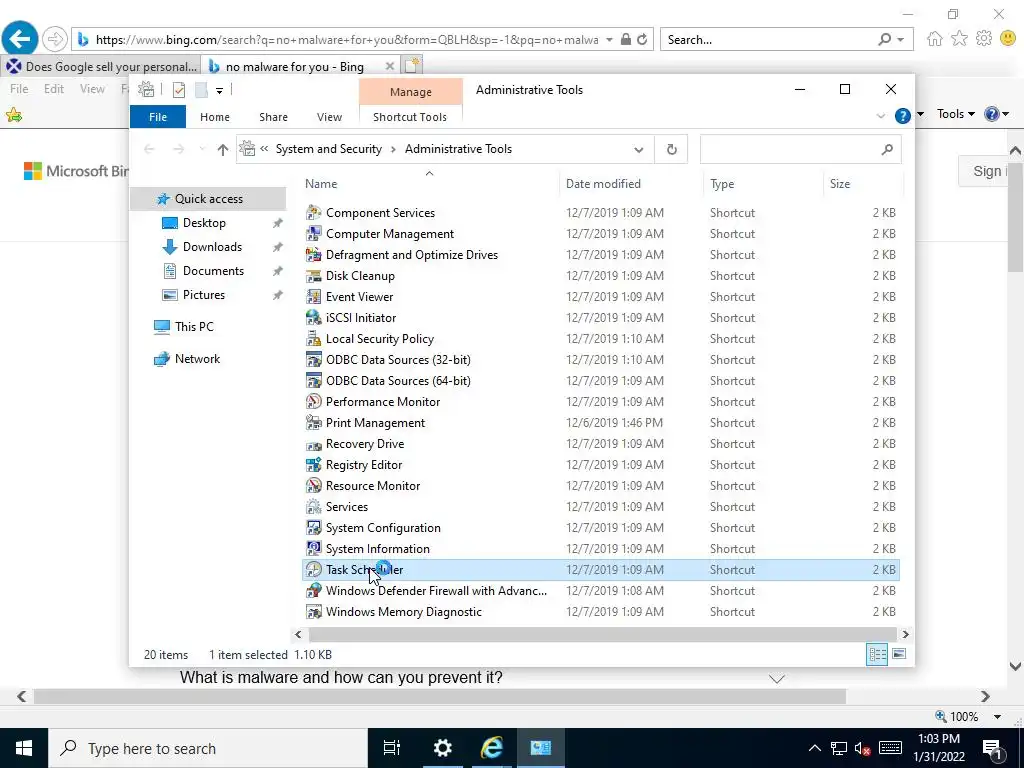The image size is (1024, 768).
Task: Open Task View on taskbar
Action: (392, 748)
